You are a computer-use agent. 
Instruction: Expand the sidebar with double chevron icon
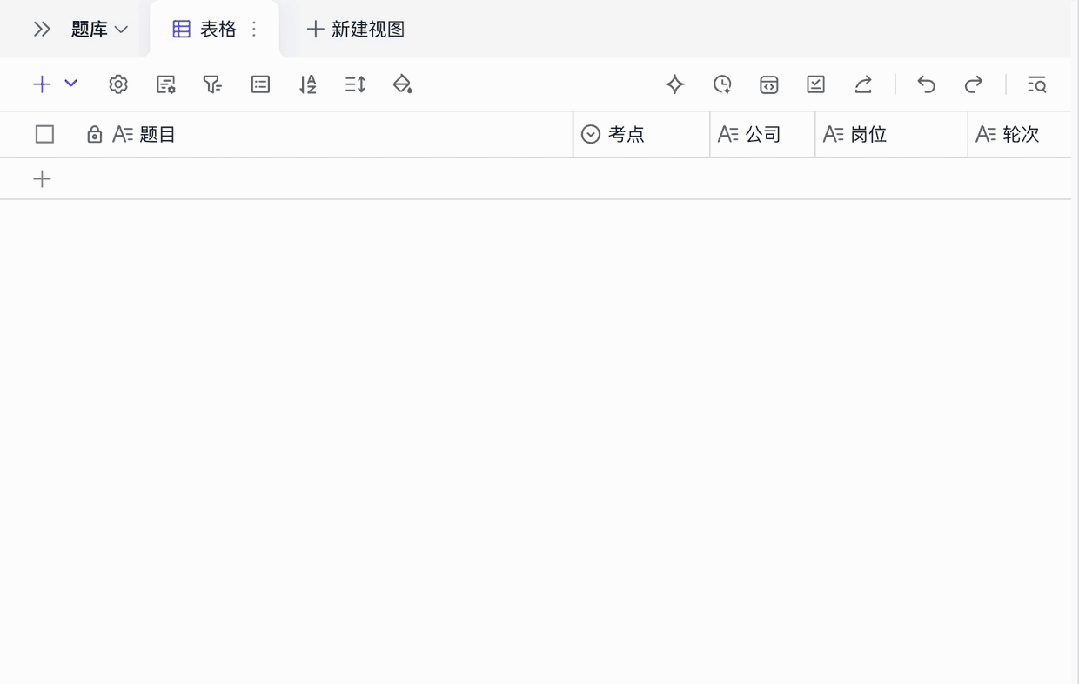coord(42,29)
